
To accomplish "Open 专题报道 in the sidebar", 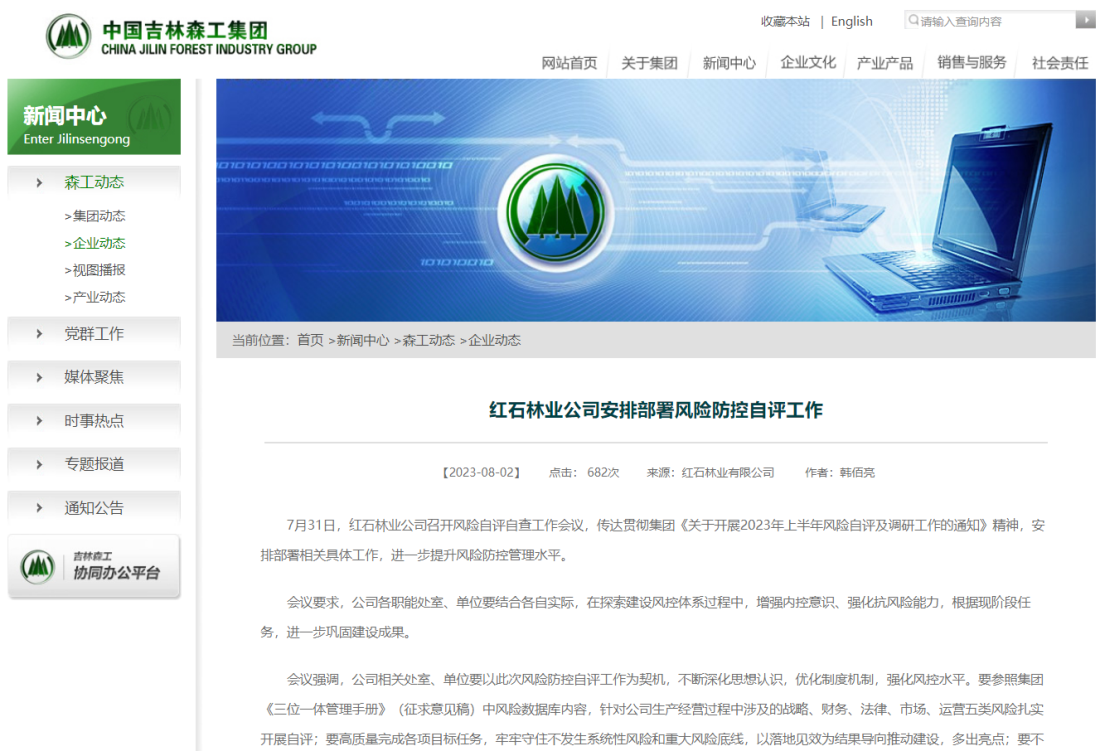I will tap(94, 464).
